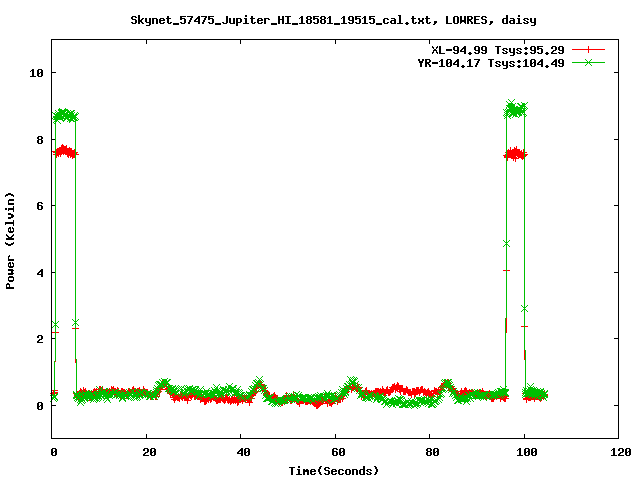
Task: Click the green YR calibration plateau near 100 seconds
Action: point(516,109)
